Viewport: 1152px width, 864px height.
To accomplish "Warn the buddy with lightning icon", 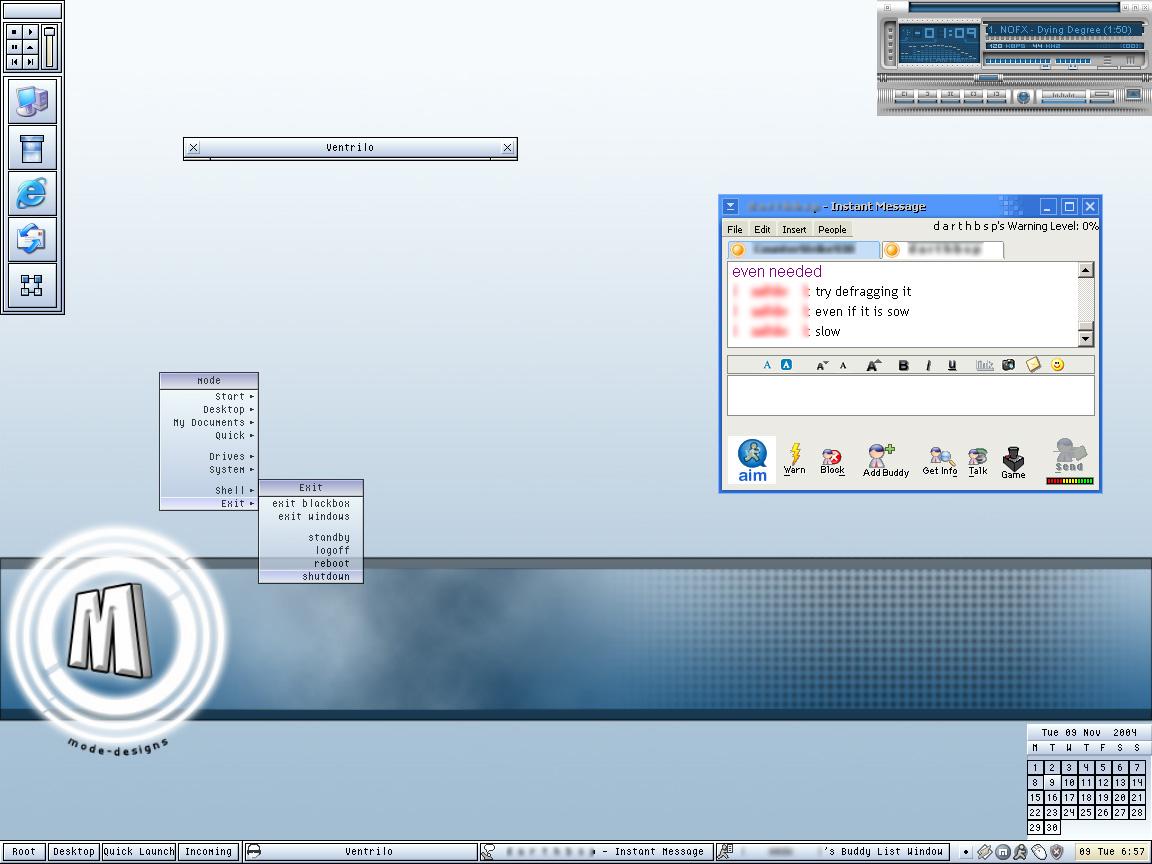I will [794, 459].
